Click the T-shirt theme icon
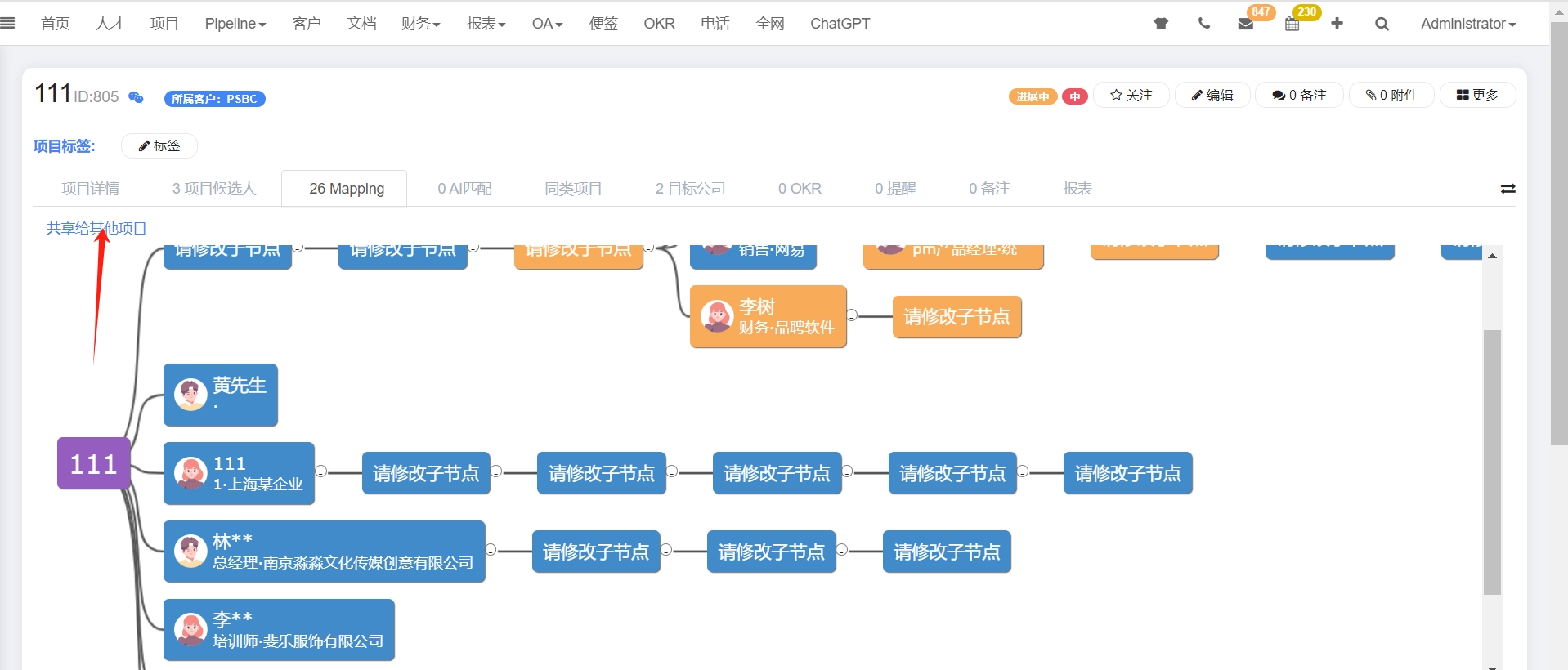Image resolution: width=1568 pixels, height=670 pixels. [x=1161, y=24]
